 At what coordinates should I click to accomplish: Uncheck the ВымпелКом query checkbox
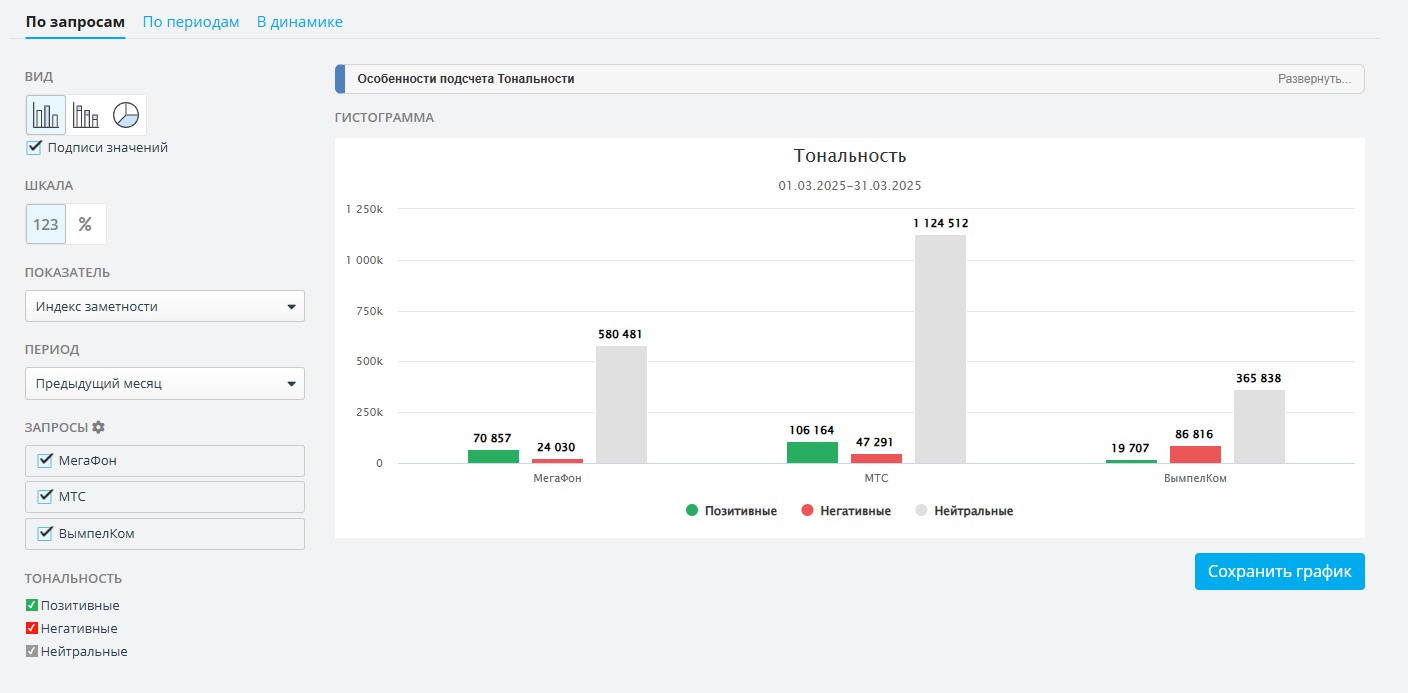(44, 533)
